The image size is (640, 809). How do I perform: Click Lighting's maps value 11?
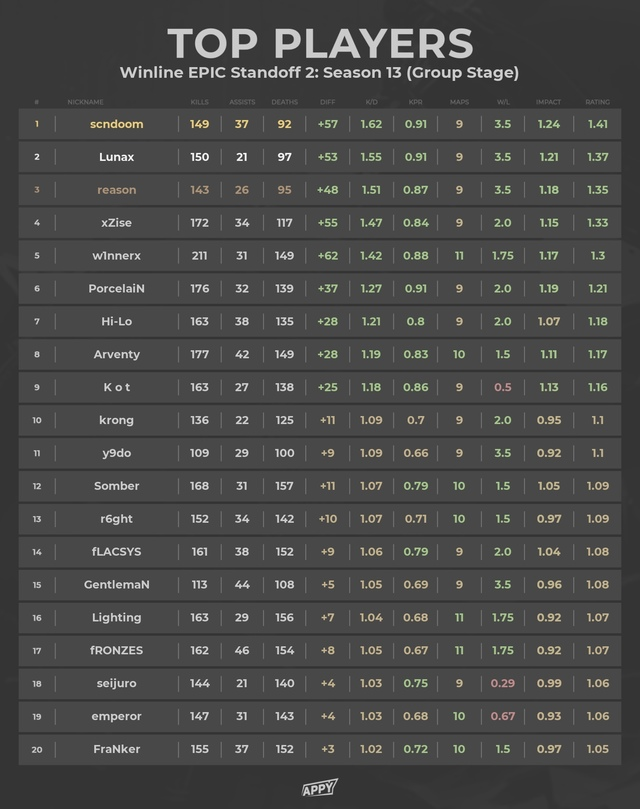pyautogui.click(x=459, y=618)
